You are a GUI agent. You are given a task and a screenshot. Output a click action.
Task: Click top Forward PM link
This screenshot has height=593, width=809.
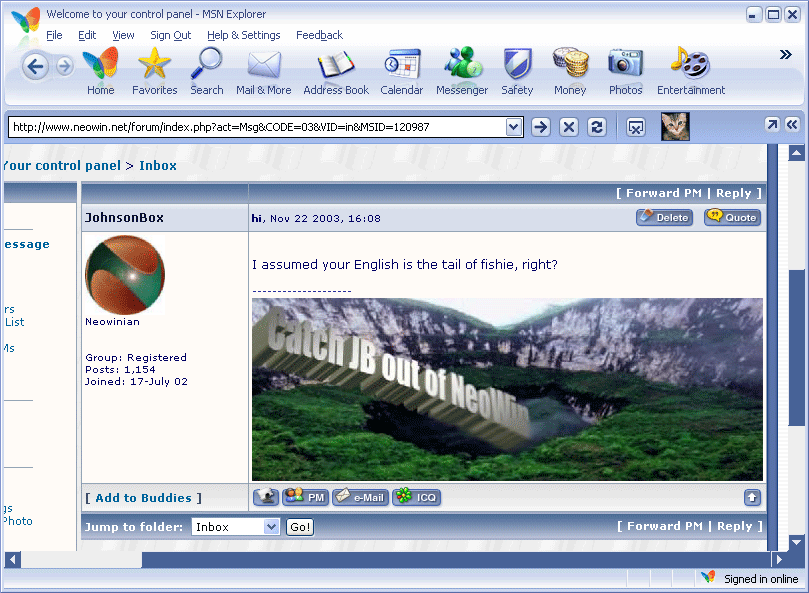[664, 193]
